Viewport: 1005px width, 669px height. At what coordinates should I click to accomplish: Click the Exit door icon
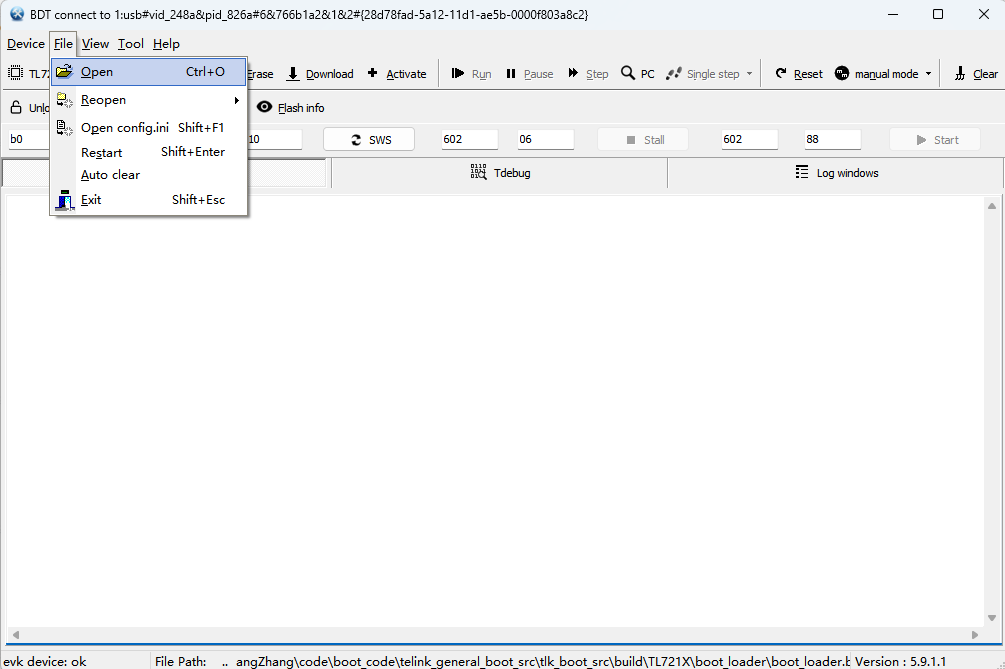(64, 200)
